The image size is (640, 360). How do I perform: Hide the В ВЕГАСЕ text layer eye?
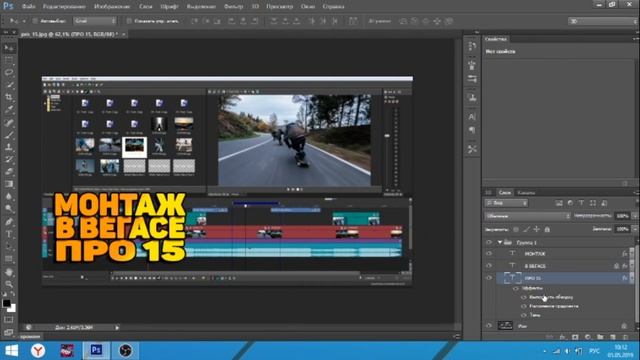tap(489, 266)
